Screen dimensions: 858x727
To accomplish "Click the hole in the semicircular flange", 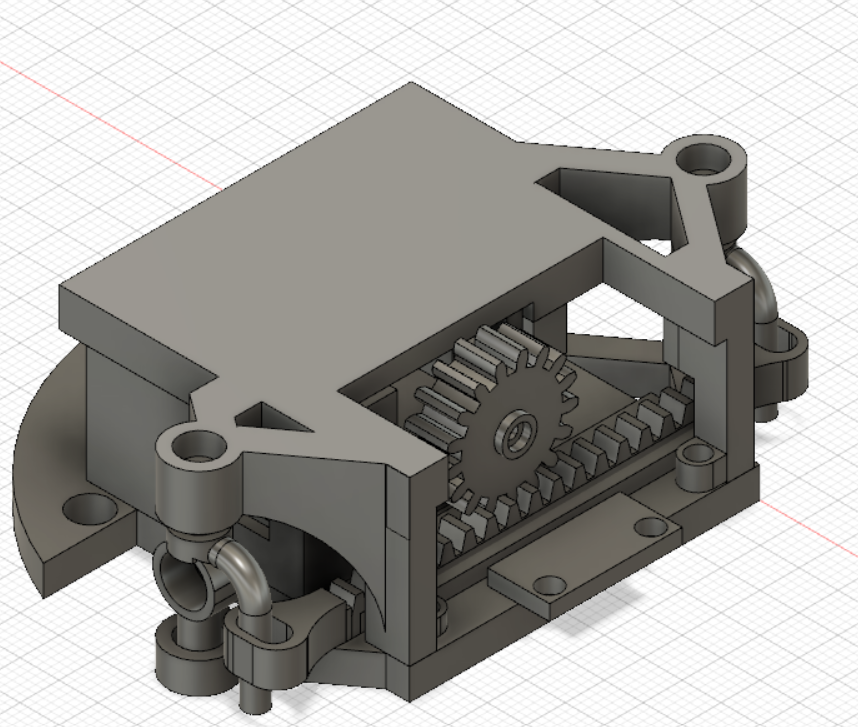I will [88, 511].
